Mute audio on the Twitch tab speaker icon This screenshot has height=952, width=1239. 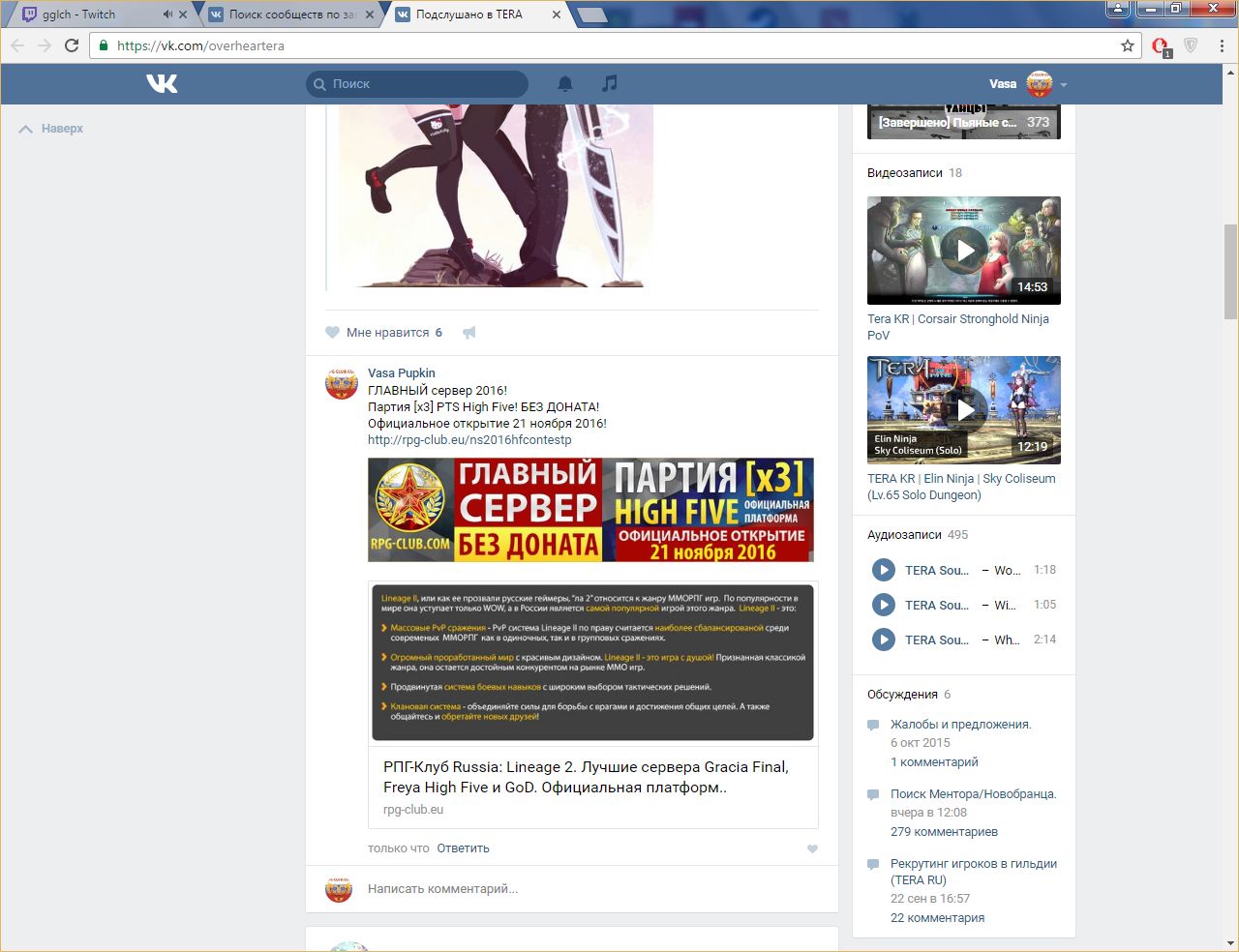pyautogui.click(x=167, y=15)
